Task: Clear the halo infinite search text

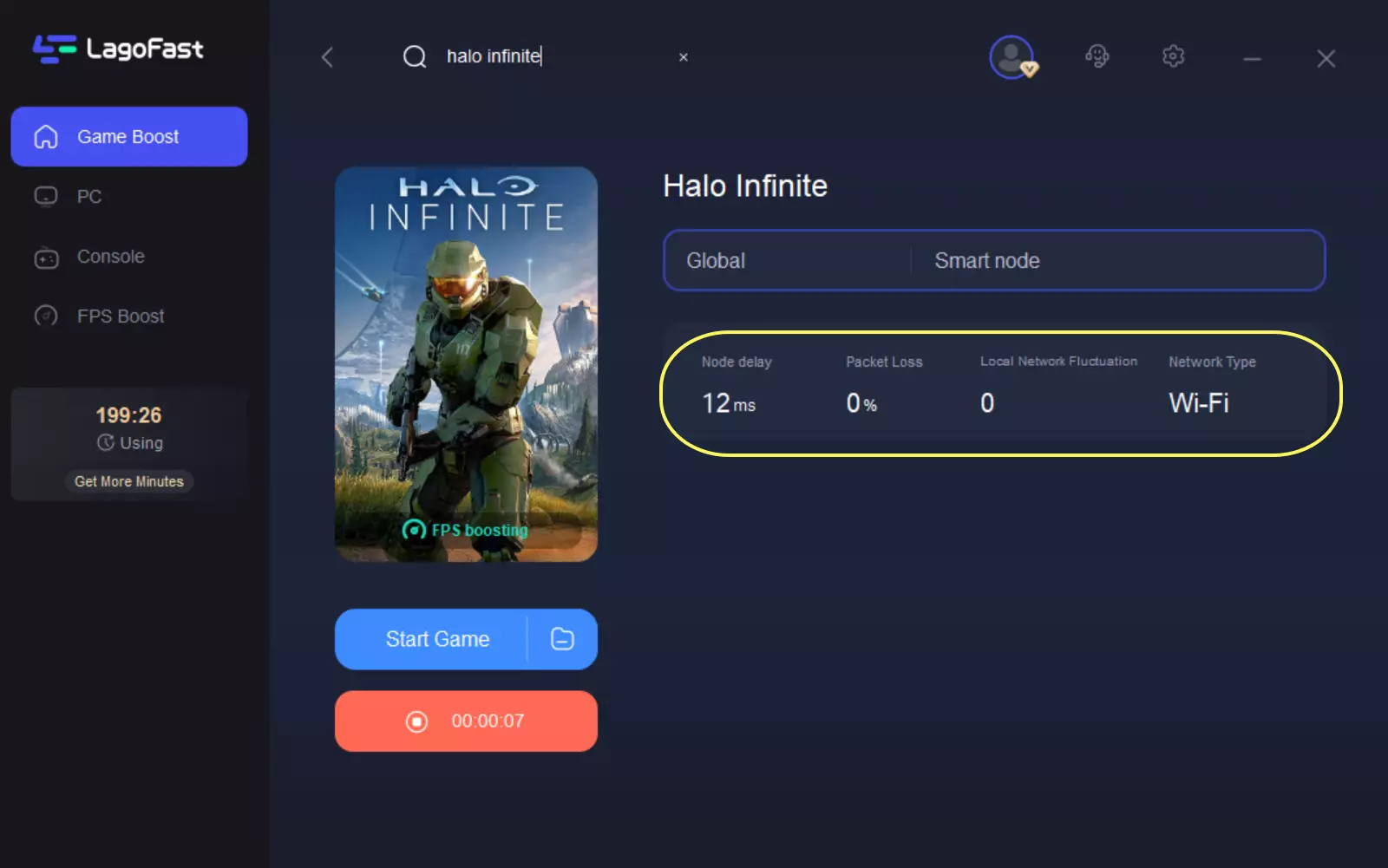Action: point(684,57)
